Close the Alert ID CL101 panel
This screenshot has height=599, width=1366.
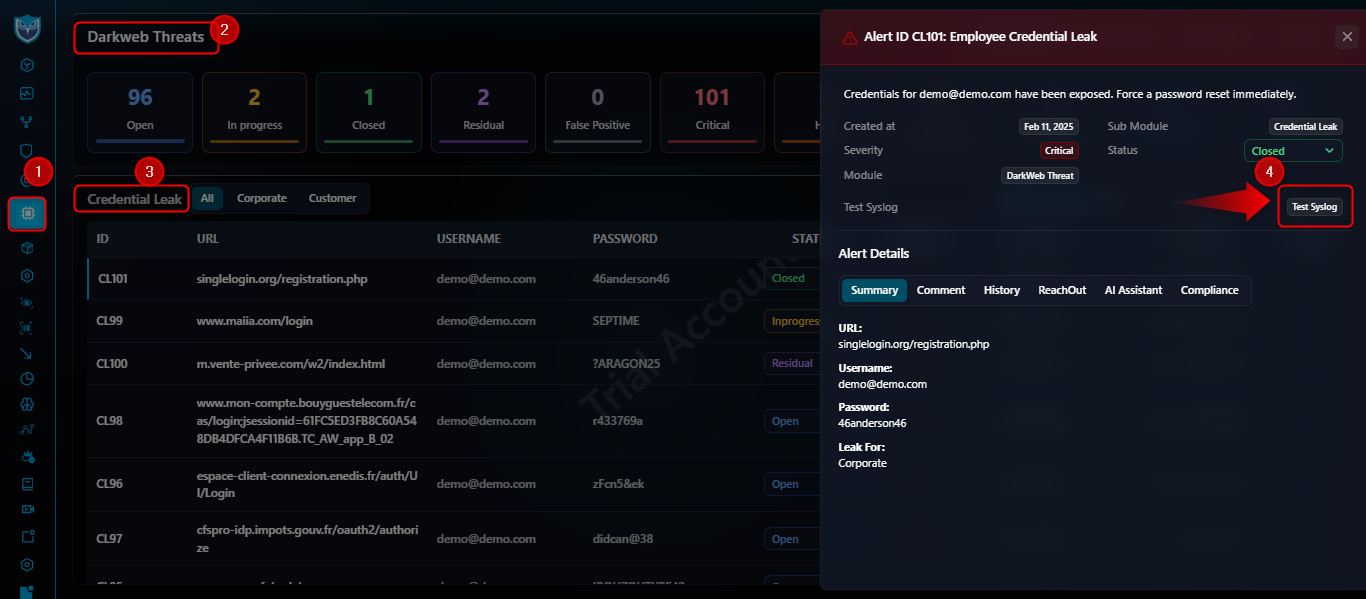click(x=1346, y=37)
